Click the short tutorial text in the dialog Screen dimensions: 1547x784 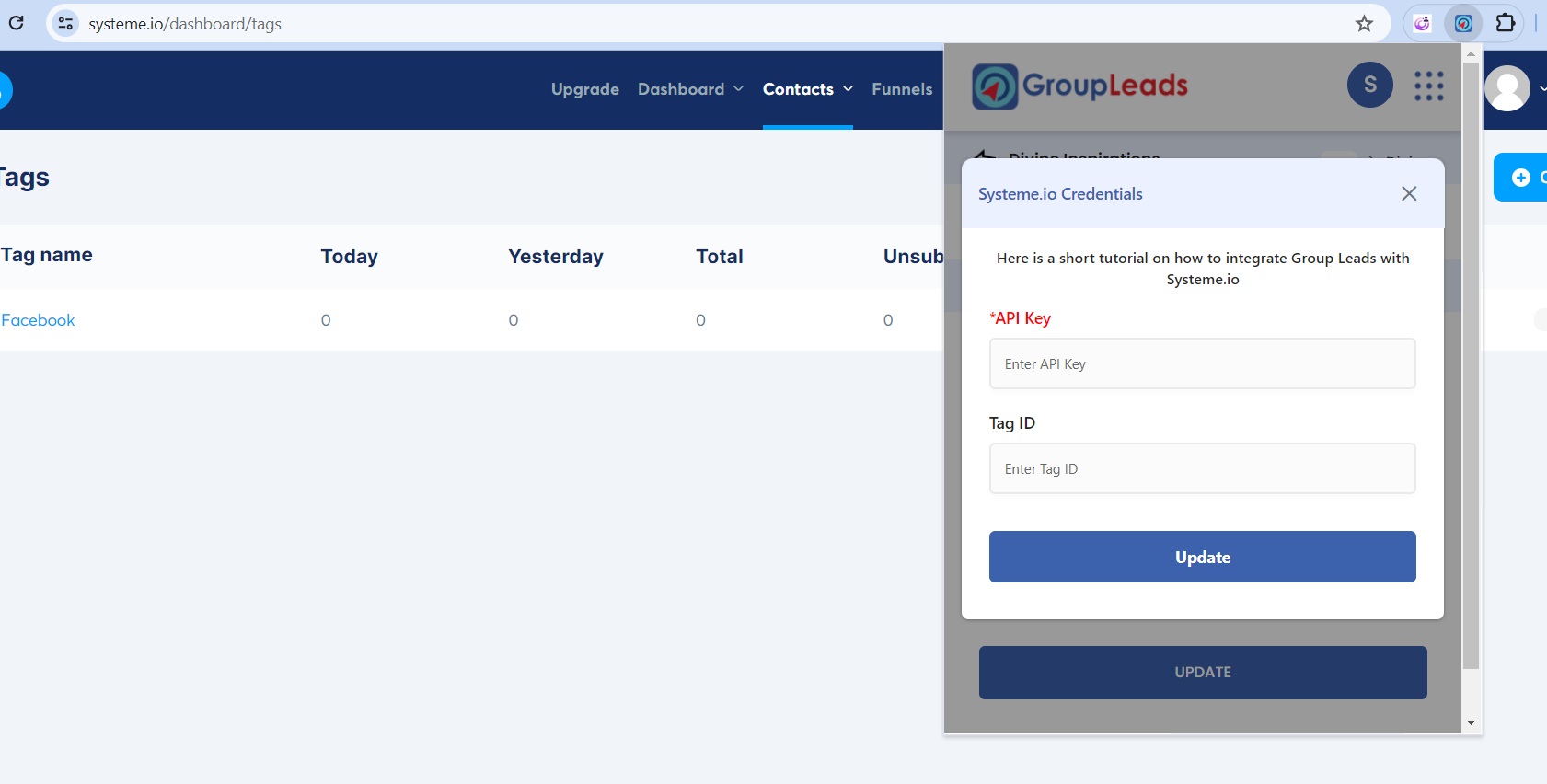1203,269
